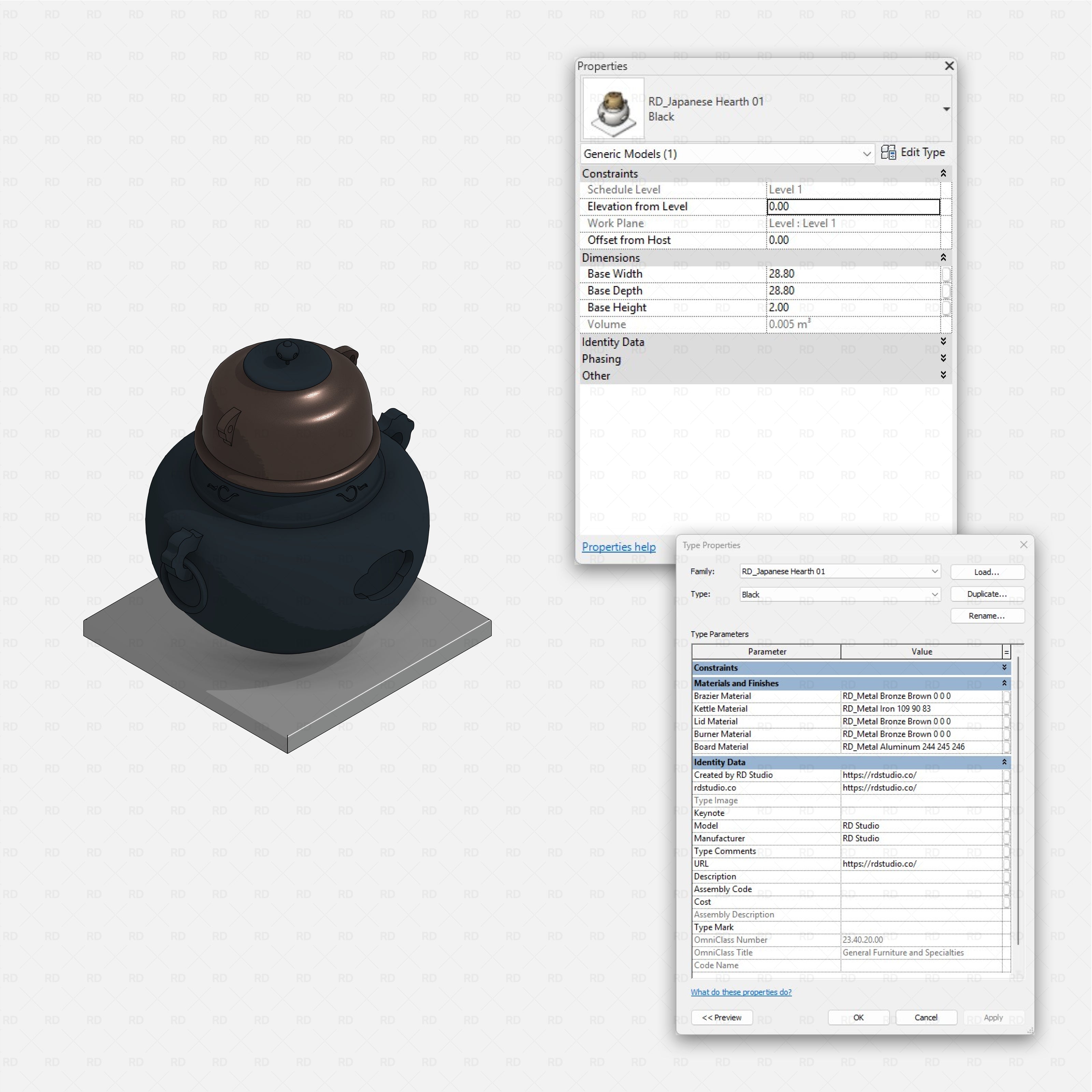1092x1092 pixels.
Task: Click the Kettle Material value RD_Metal Iron
Action: [921, 709]
